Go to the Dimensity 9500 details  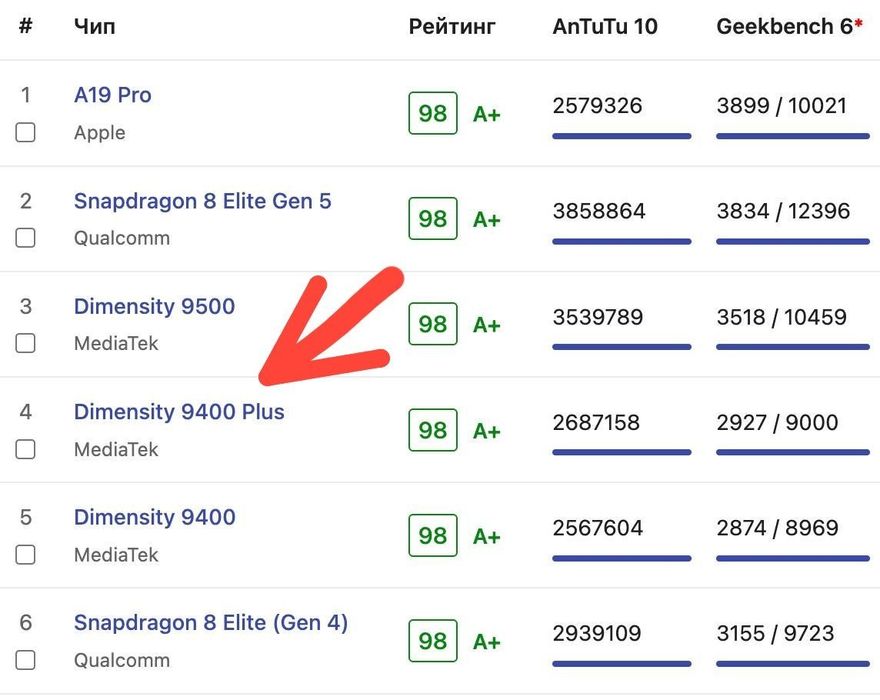[x=154, y=306]
